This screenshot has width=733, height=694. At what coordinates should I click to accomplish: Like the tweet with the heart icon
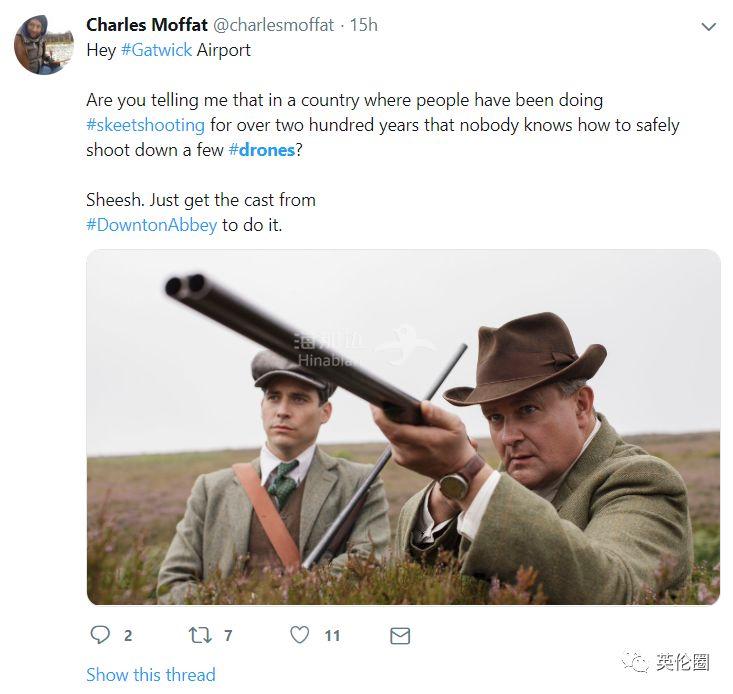300,635
